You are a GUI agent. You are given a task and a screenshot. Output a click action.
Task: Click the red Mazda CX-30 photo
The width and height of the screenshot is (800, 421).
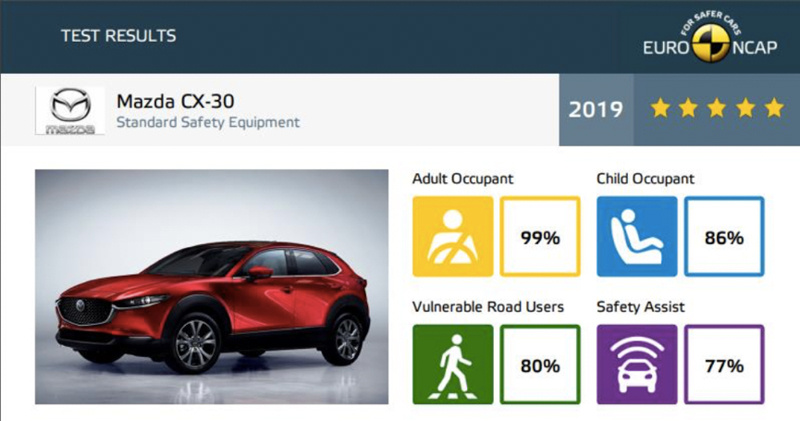pyautogui.click(x=211, y=287)
